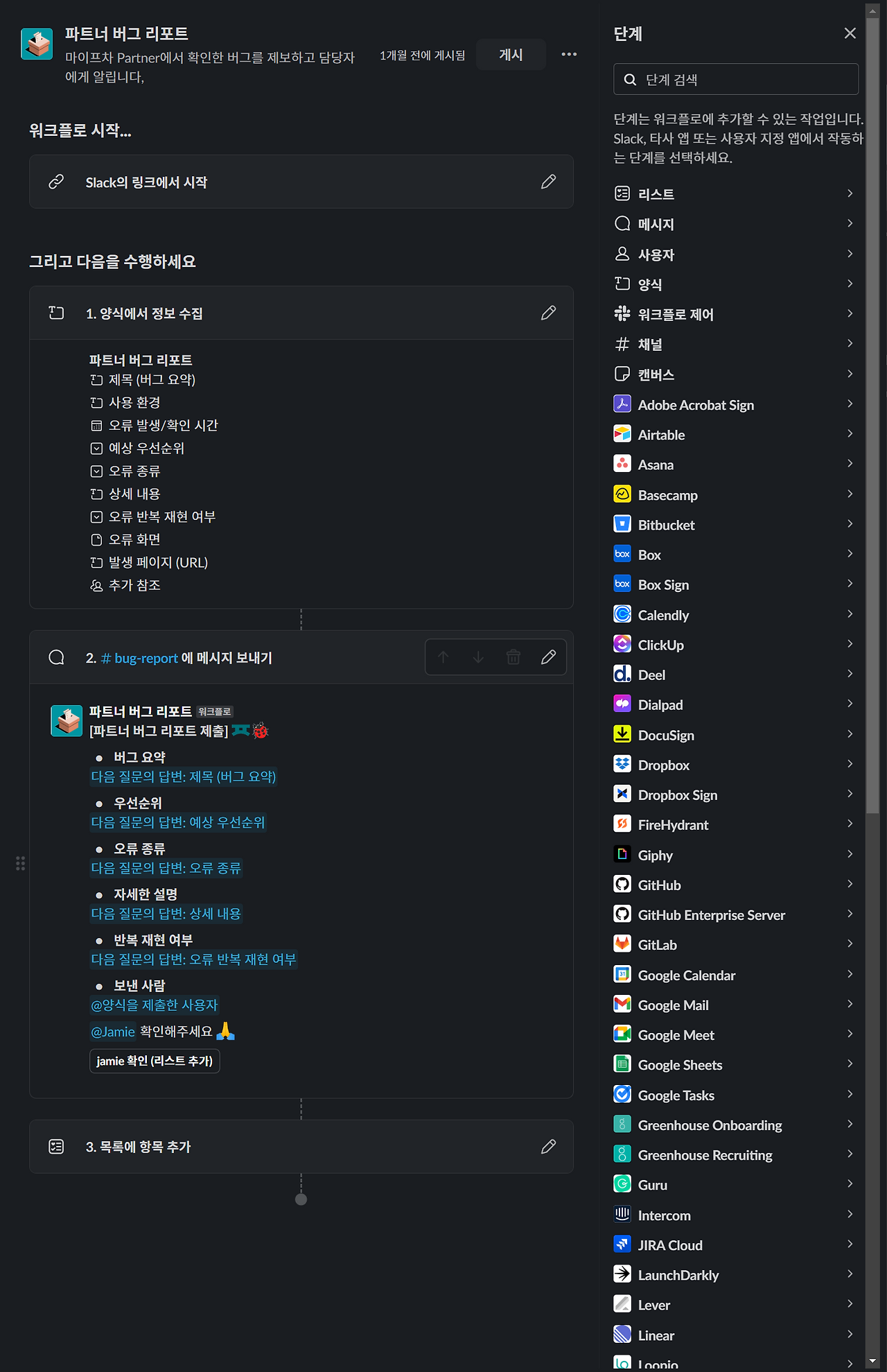Expand Google Calendar steps chevron
This screenshot has height=1372, width=887.
(850, 974)
